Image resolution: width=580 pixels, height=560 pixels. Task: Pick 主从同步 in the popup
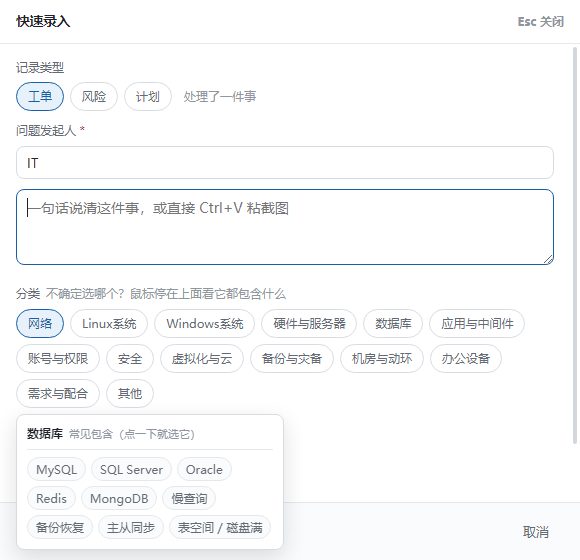[x=131, y=527]
